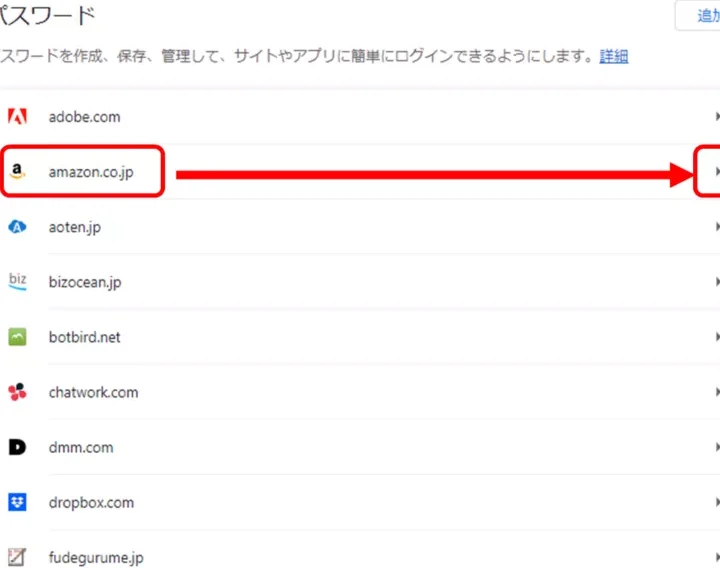
Task: Click the aoten.jp blue site icon
Action: [17, 227]
